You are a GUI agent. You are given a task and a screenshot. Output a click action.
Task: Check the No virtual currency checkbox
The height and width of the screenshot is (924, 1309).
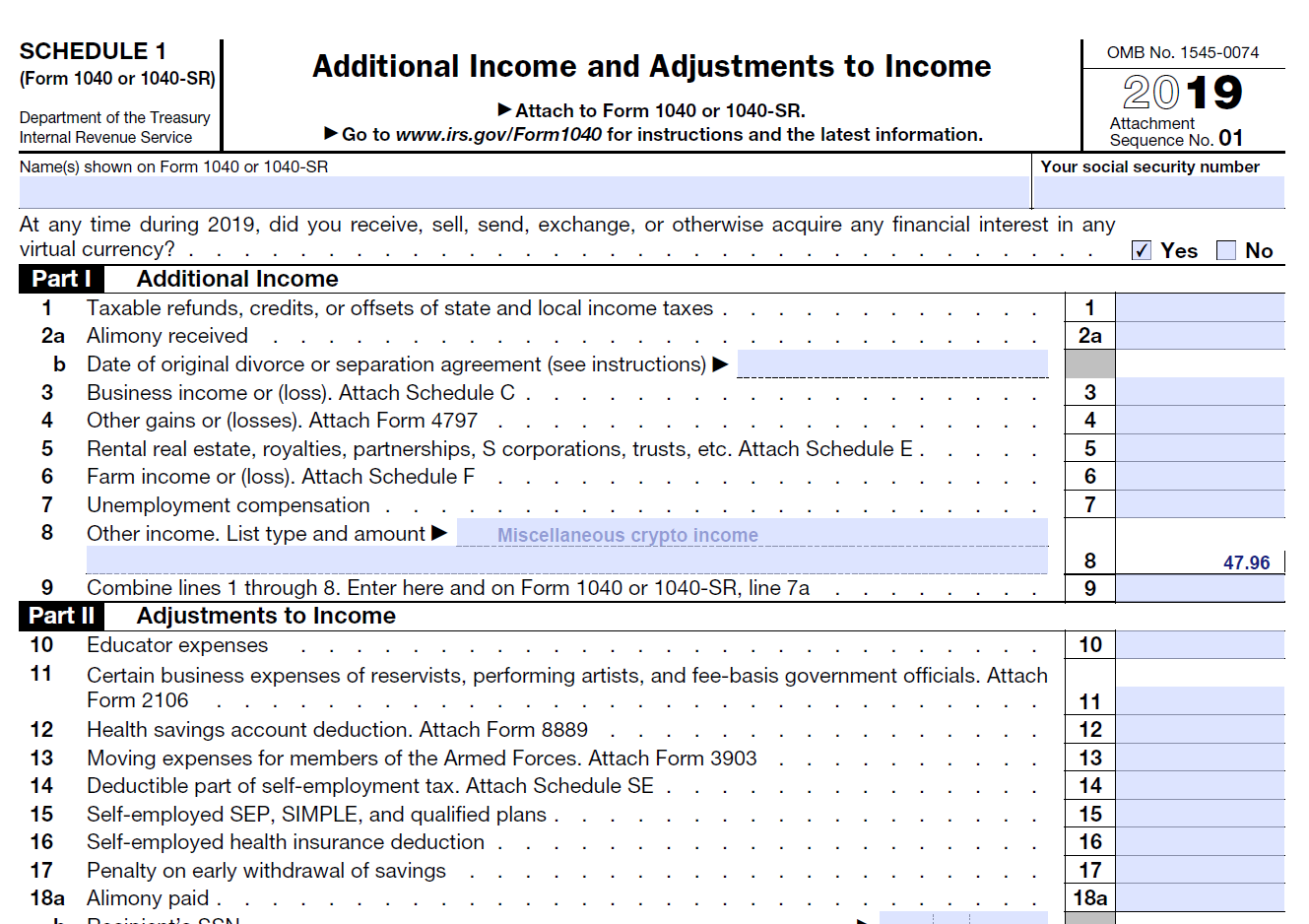pos(1226,250)
